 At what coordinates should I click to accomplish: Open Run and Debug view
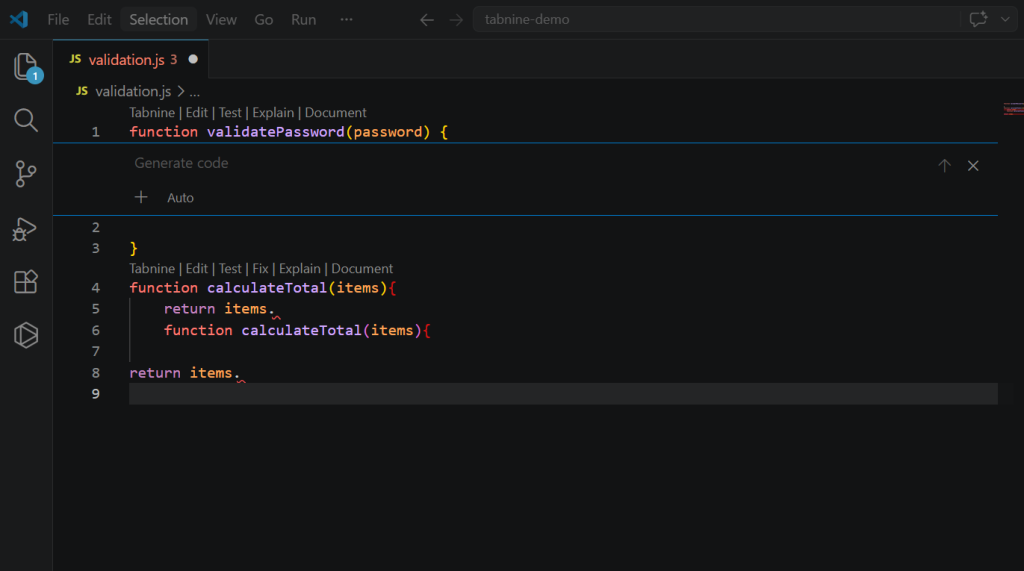pyautogui.click(x=25, y=229)
